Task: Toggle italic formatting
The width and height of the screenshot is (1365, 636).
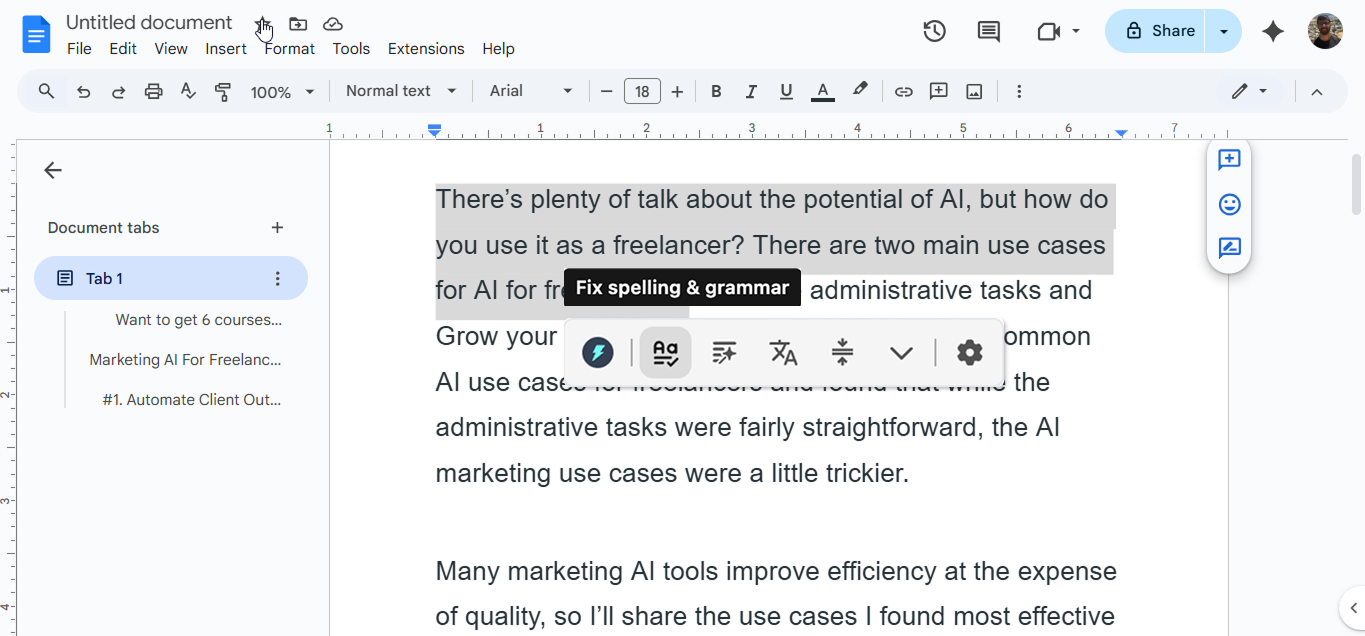Action: tap(751, 92)
